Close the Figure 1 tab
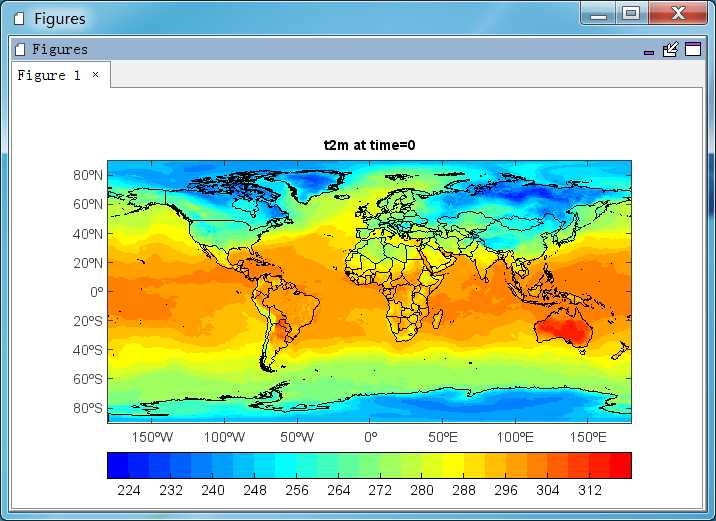 click(95, 74)
